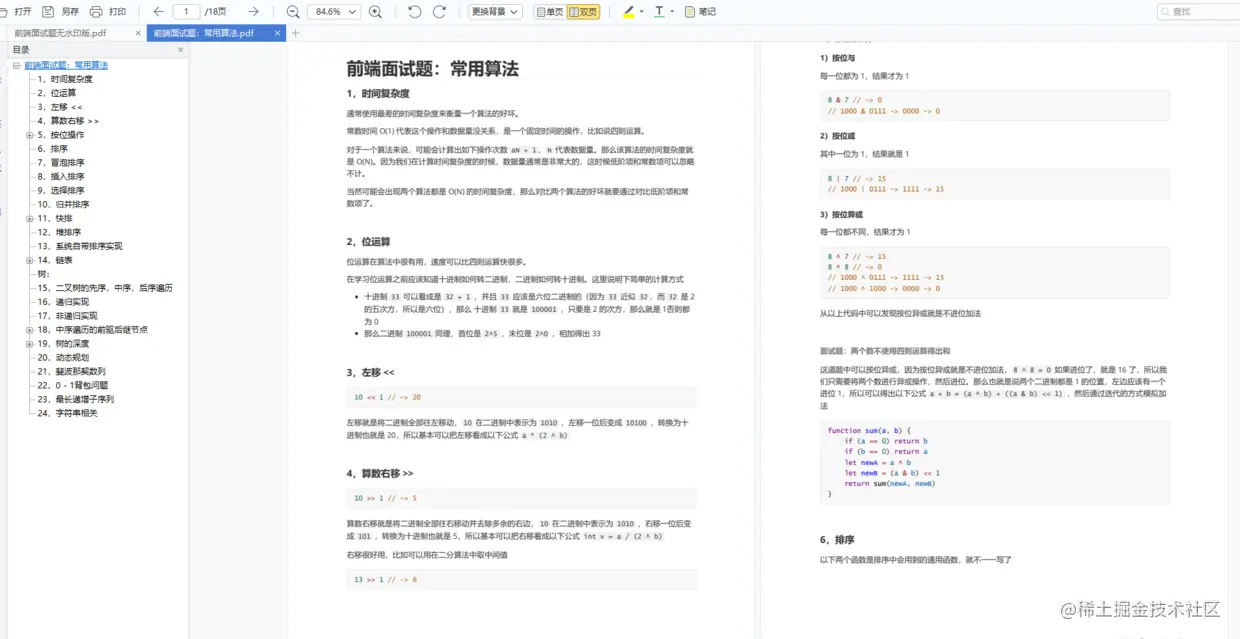The image size is (1240, 639).
Task: Add a new tab with plus icon
Action: 296,33
